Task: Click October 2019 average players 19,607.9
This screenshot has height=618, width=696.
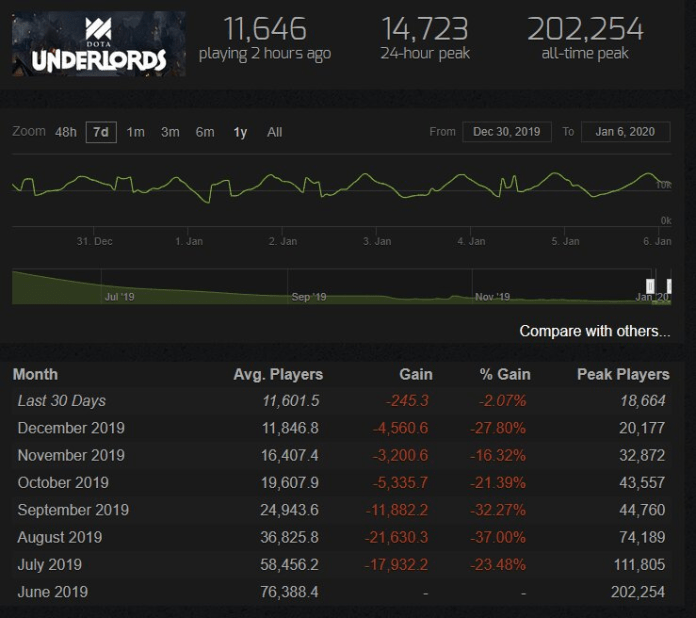Action: (x=290, y=483)
